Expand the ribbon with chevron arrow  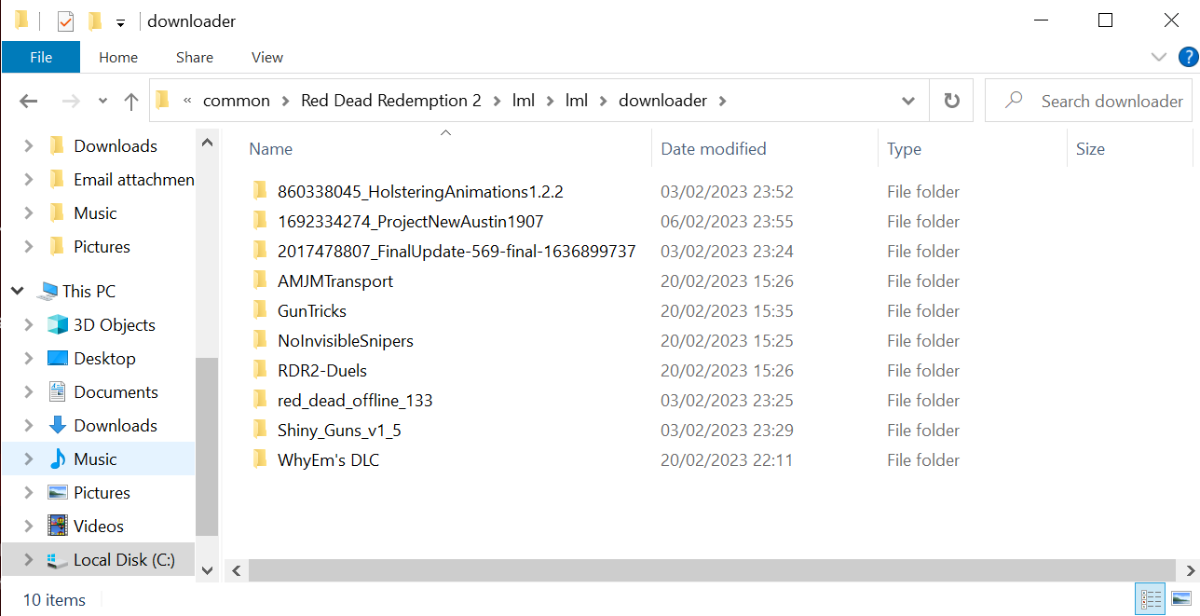tap(1159, 57)
